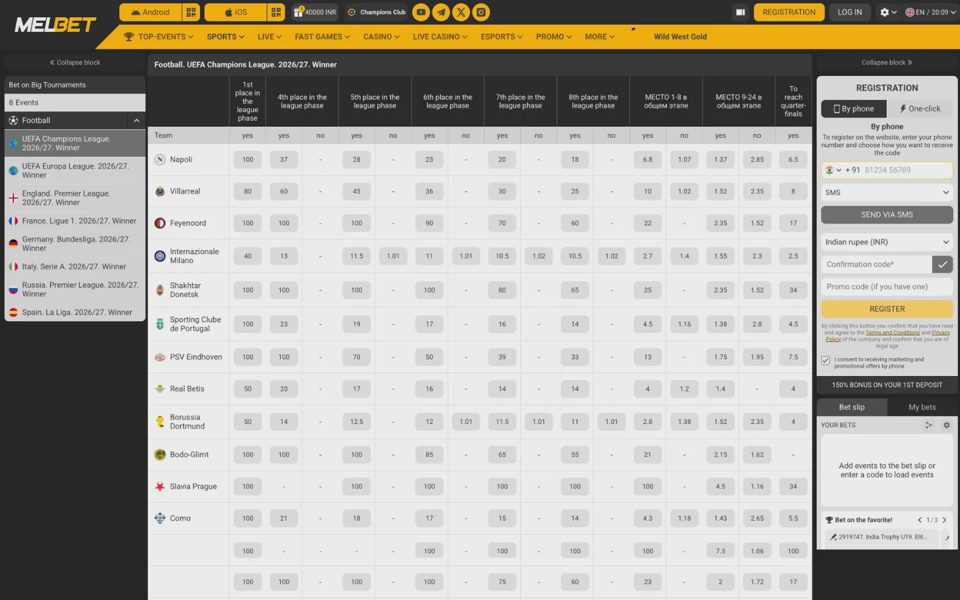Click the Promo code input field
Screen dimensions: 960x600
[887, 287]
